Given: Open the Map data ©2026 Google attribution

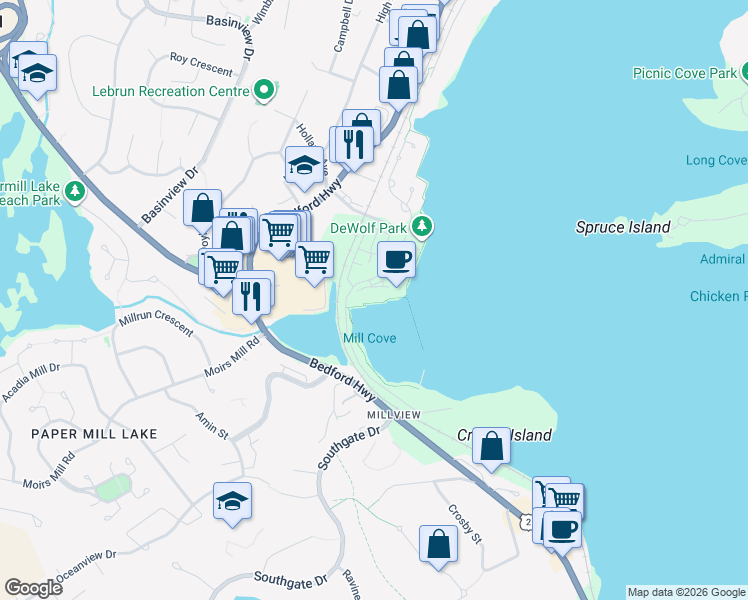Looking at the screenshot, I should [686, 592].
